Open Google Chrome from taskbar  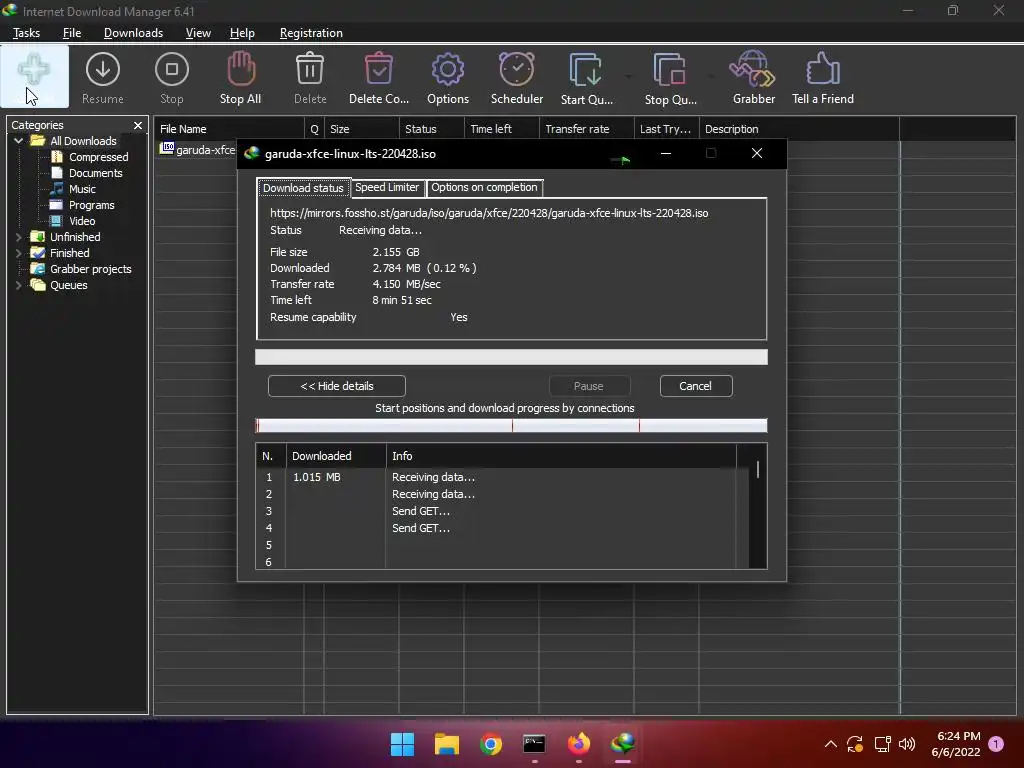tap(490, 744)
